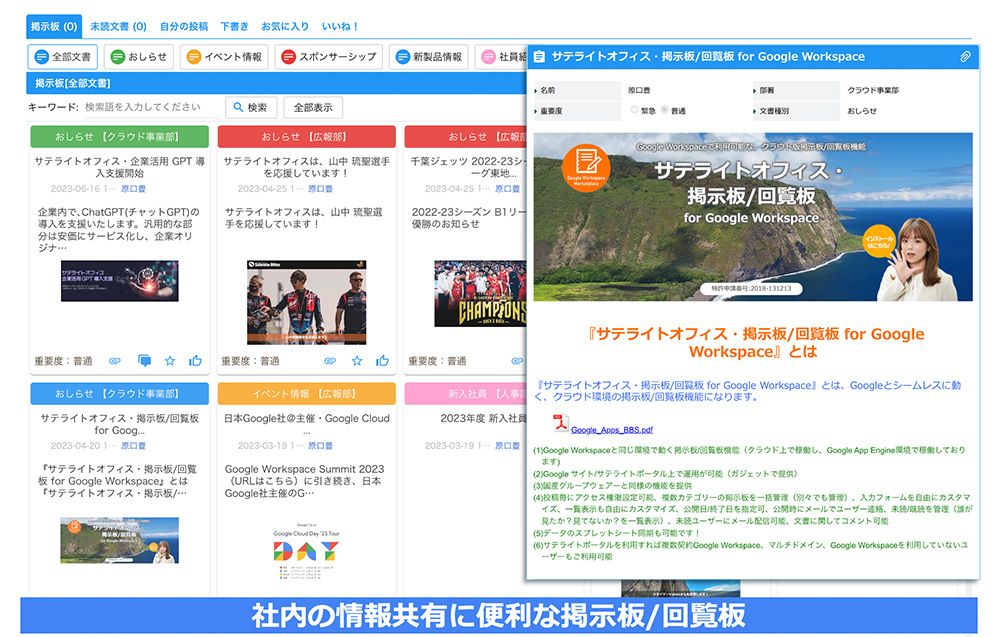Screen dimensions: 1000x637
Task: Click the orange icon on イベント情報 button
Action: tap(194, 57)
